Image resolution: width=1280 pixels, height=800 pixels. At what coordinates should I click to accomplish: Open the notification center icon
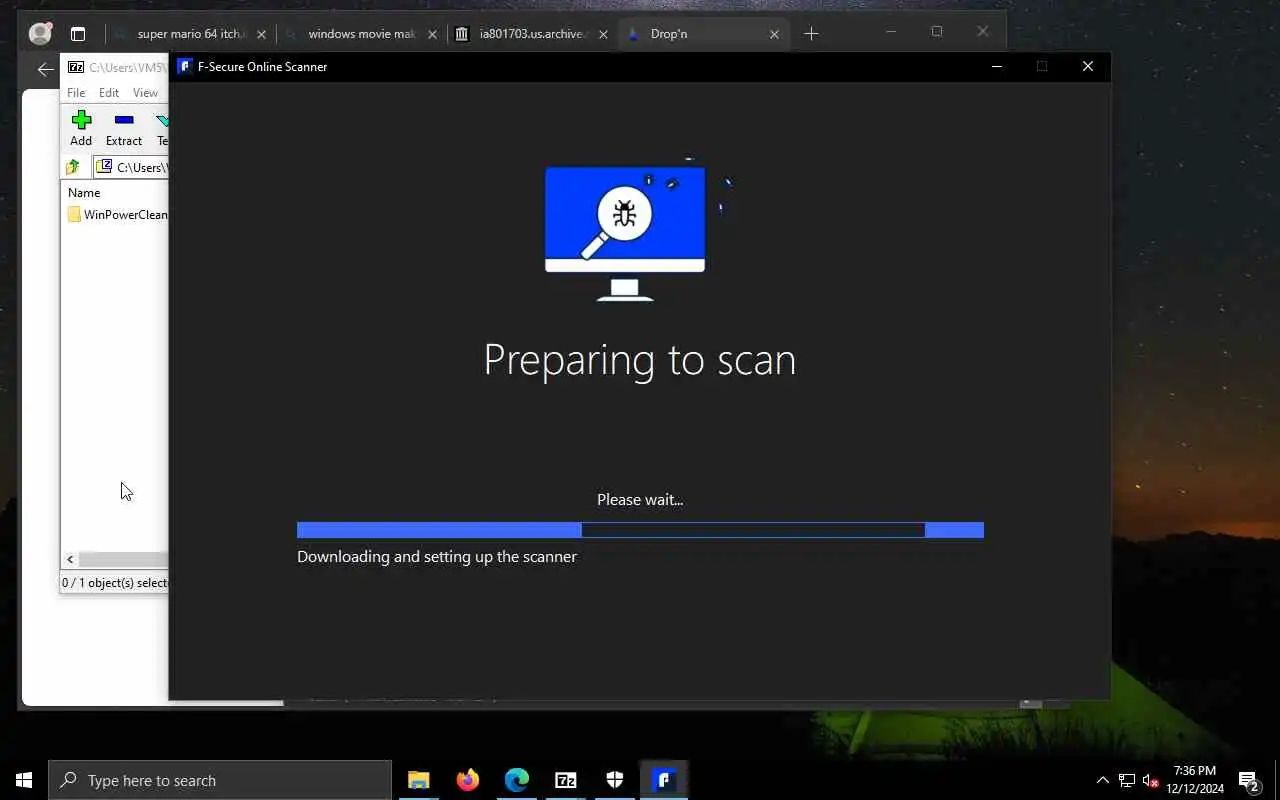click(x=1249, y=780)
